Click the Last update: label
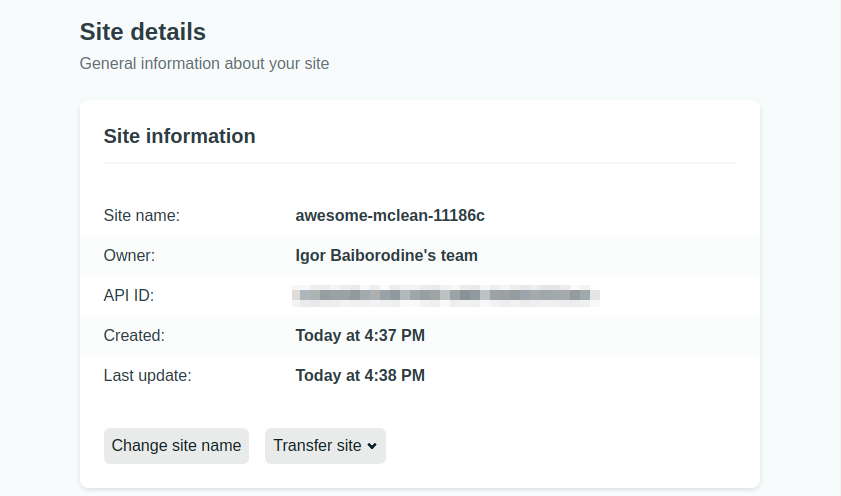Viewport: 841px width, 496px height. pyautogui.click(x=147, y=375)
